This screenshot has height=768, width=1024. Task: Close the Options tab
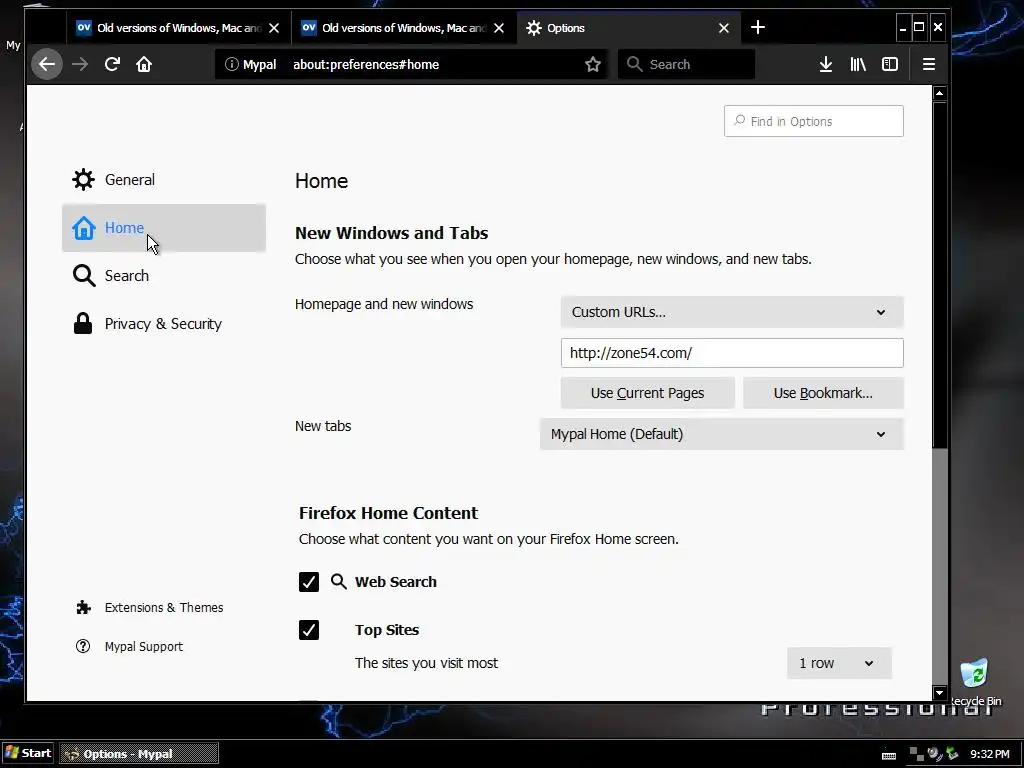click(724, 28)
